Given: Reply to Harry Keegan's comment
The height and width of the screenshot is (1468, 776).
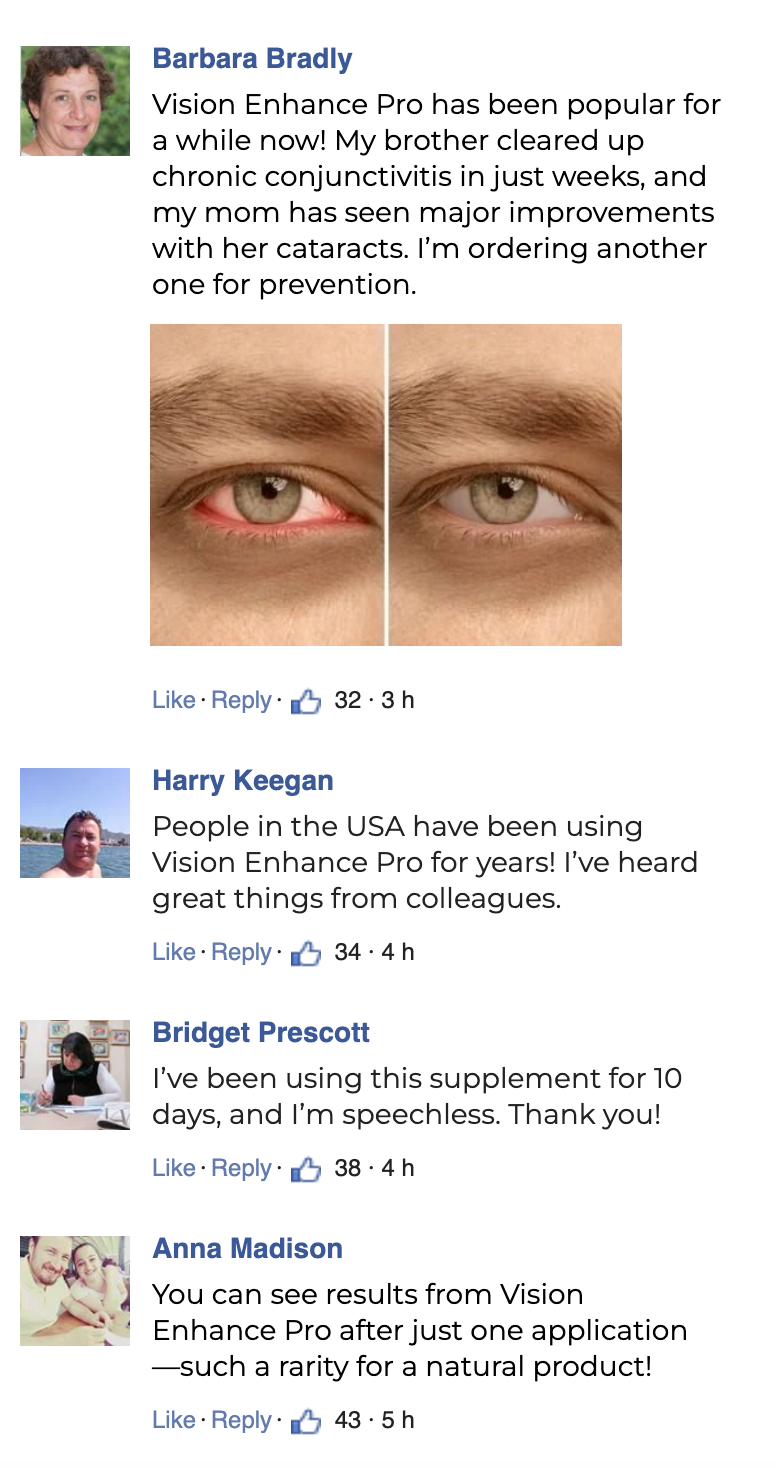Looking at the screenshot, I should coord(241,952).
